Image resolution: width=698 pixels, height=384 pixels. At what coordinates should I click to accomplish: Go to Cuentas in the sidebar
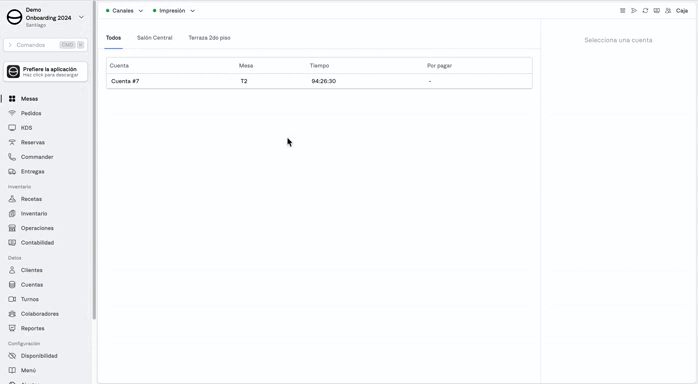(x=32, y=285)
